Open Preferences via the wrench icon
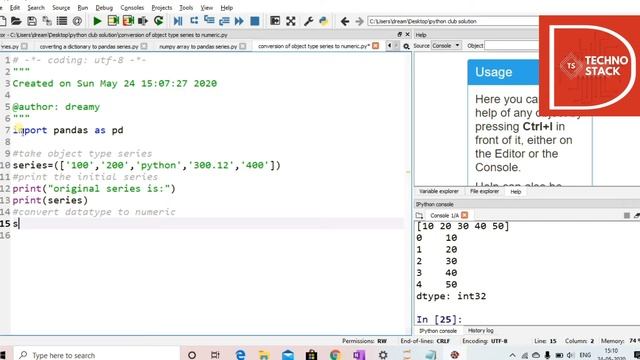 point(308,21)
